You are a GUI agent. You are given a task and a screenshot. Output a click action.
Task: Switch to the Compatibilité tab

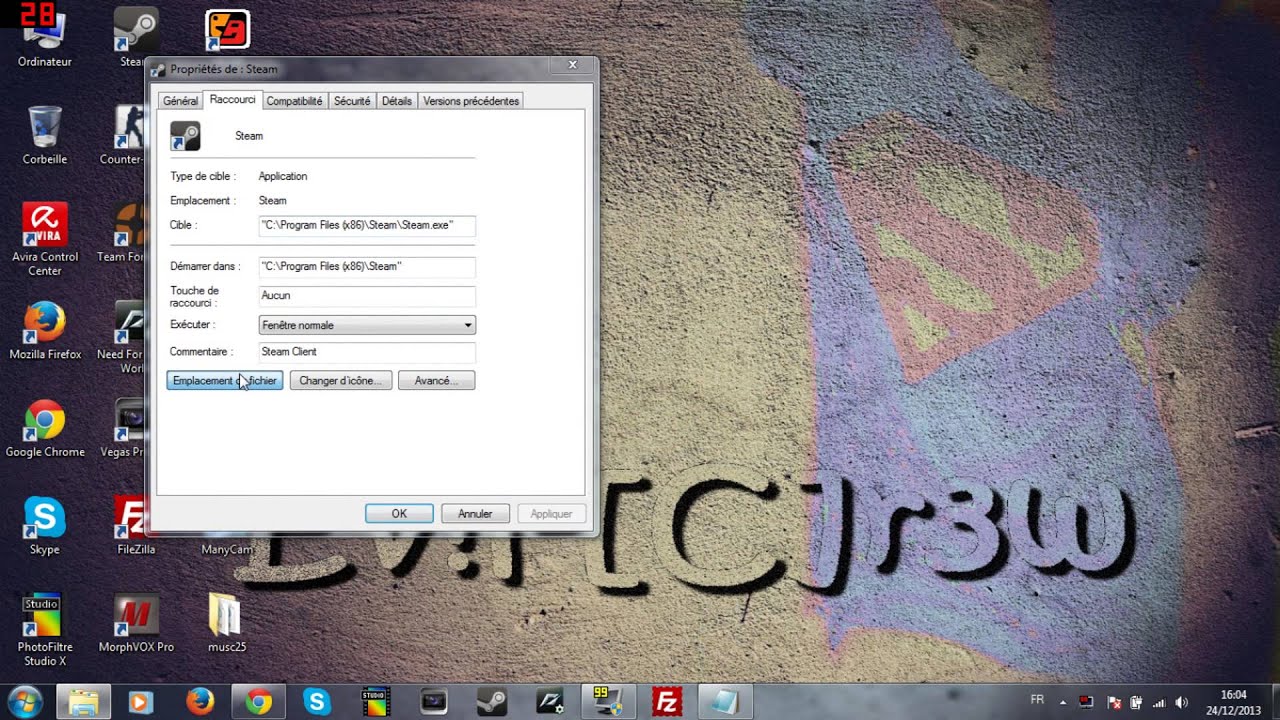point(294,101)
